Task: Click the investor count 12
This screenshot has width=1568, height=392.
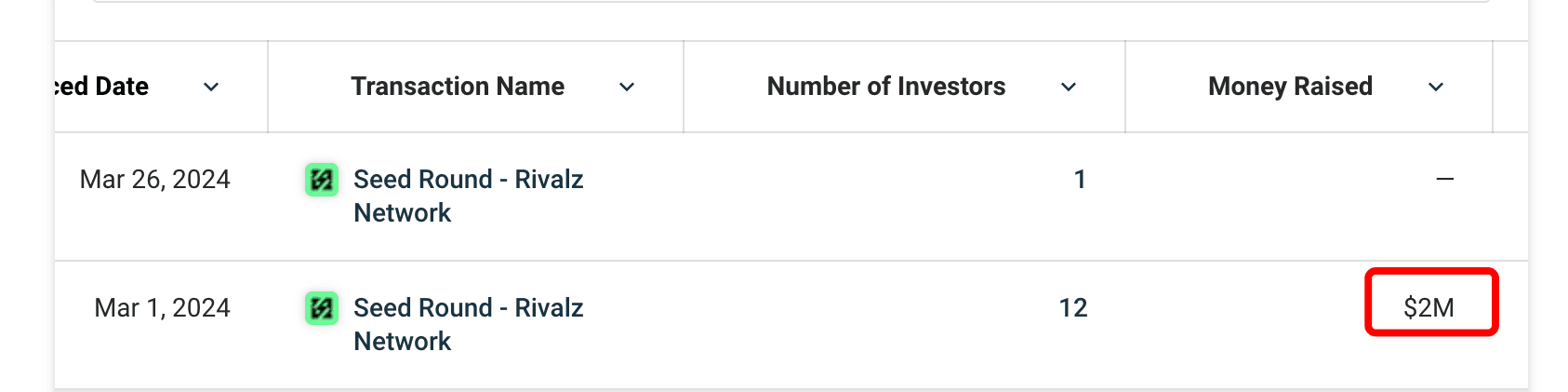Action: point(1073,308)
